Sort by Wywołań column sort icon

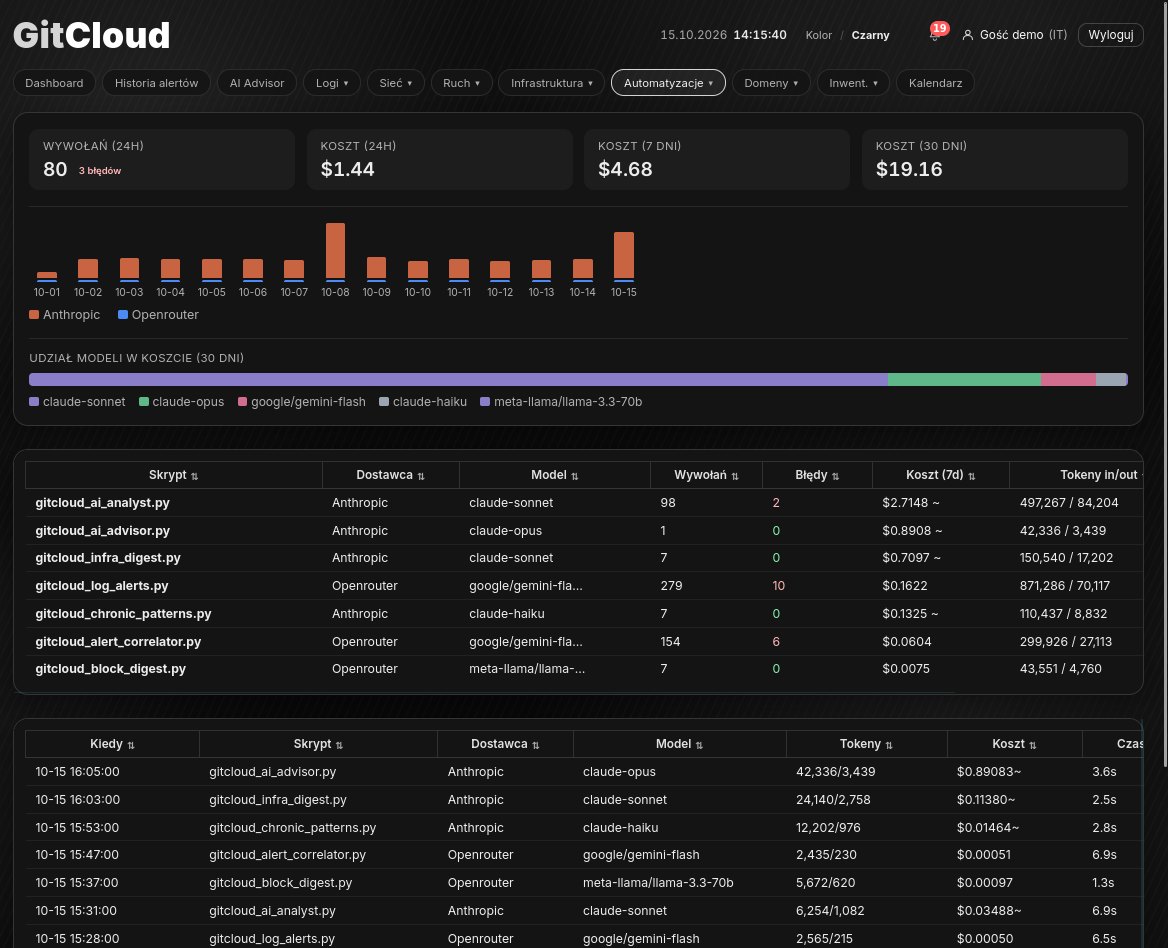coord(734,476)
